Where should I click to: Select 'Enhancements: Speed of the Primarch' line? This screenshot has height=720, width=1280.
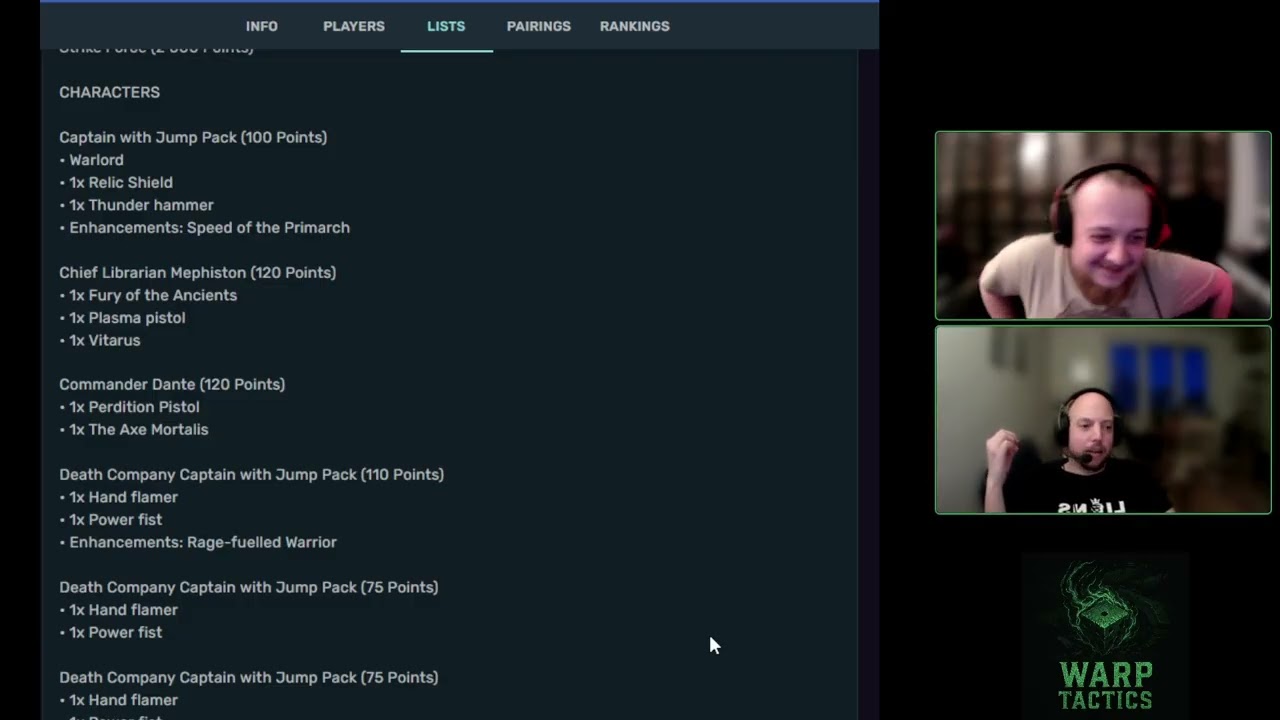click(x=205, y=228)
